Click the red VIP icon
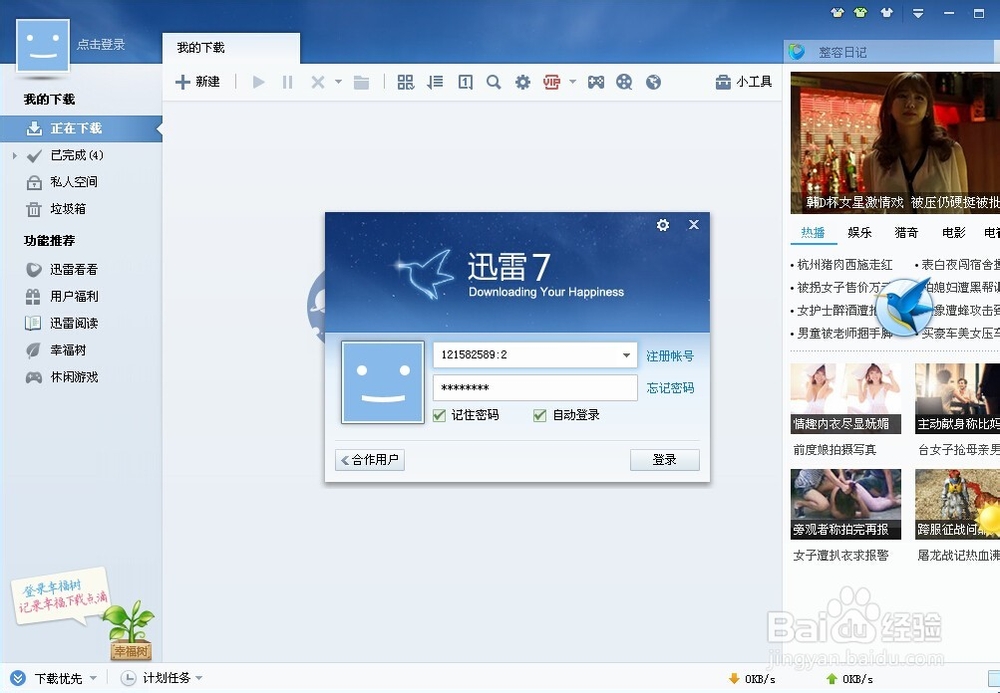 tap(552, 82)
